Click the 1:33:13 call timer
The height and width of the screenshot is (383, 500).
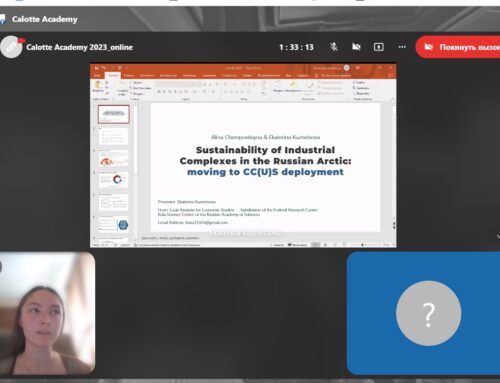coord(296,47)
